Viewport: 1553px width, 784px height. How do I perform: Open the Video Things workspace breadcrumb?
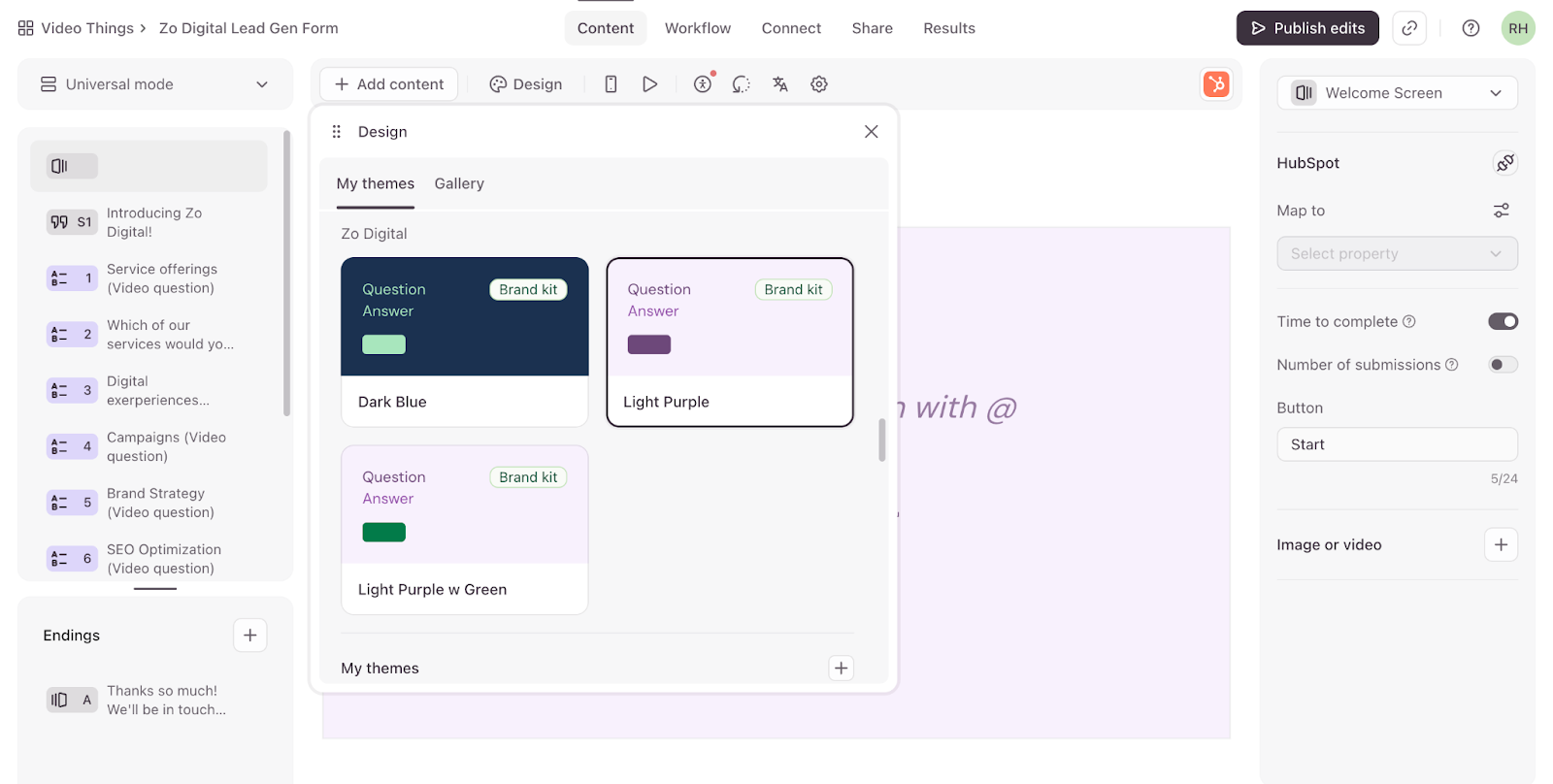(87, 28)
